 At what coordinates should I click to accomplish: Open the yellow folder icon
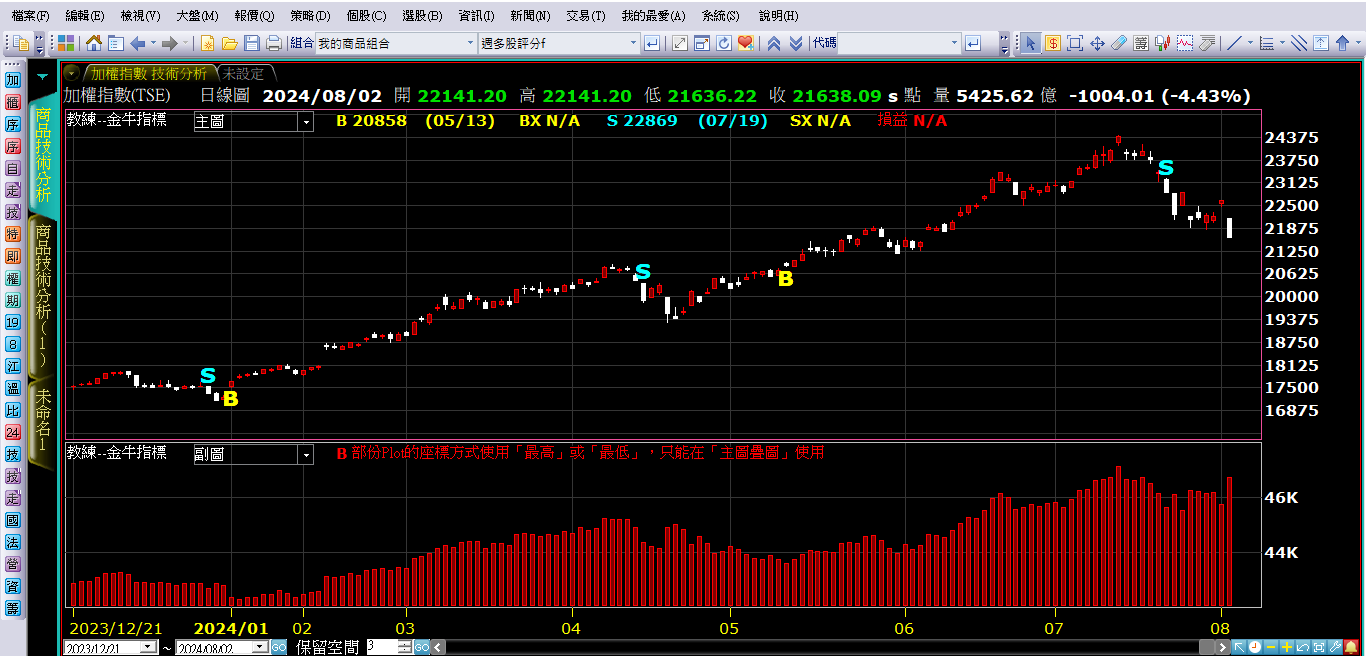pos(229,43)
